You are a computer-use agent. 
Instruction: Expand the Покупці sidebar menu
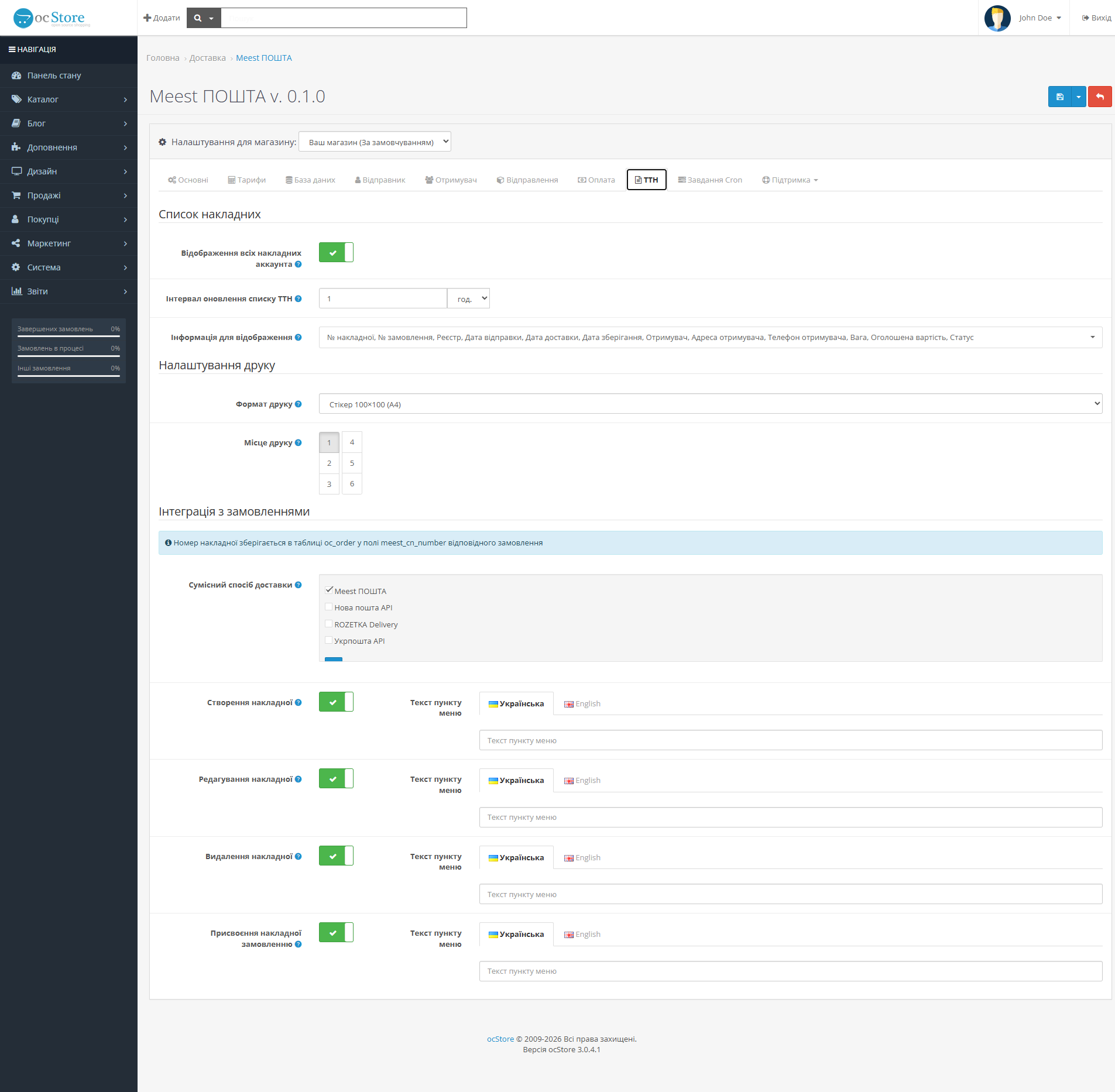pyautogui.click(x=68, y=219)
